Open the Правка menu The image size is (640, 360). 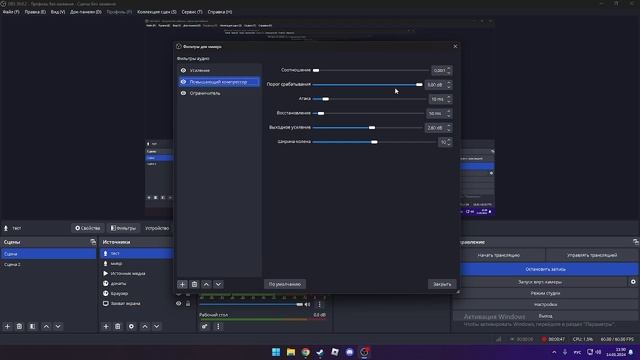click(x=35, y=12)
